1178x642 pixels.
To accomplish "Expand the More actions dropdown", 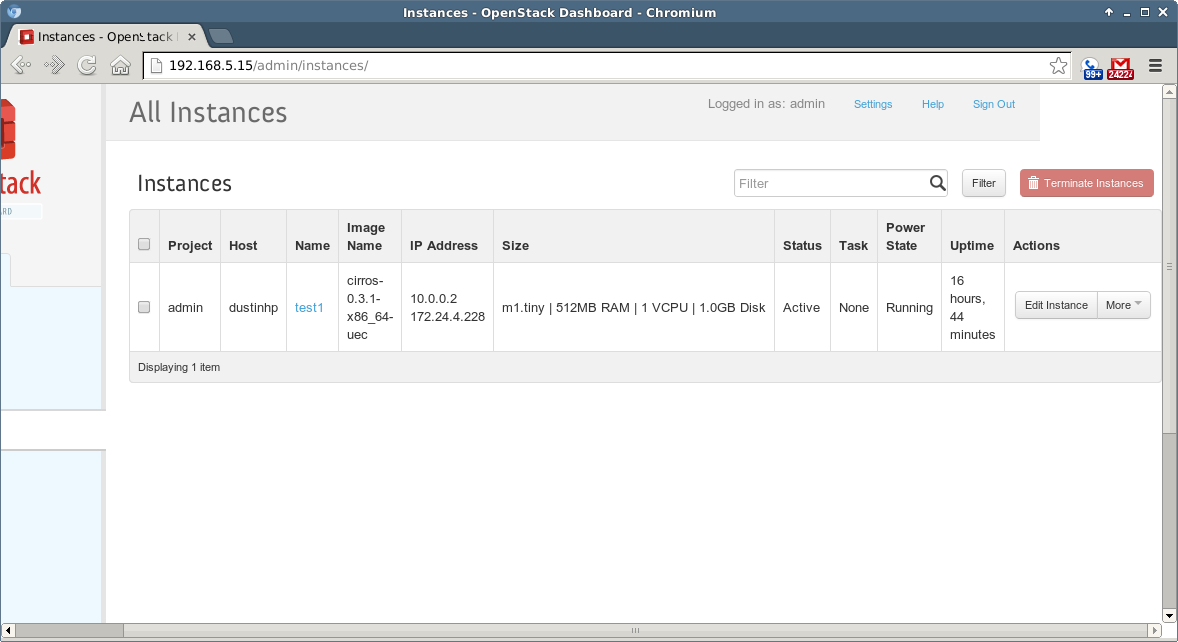I will tap(1124, 305).
